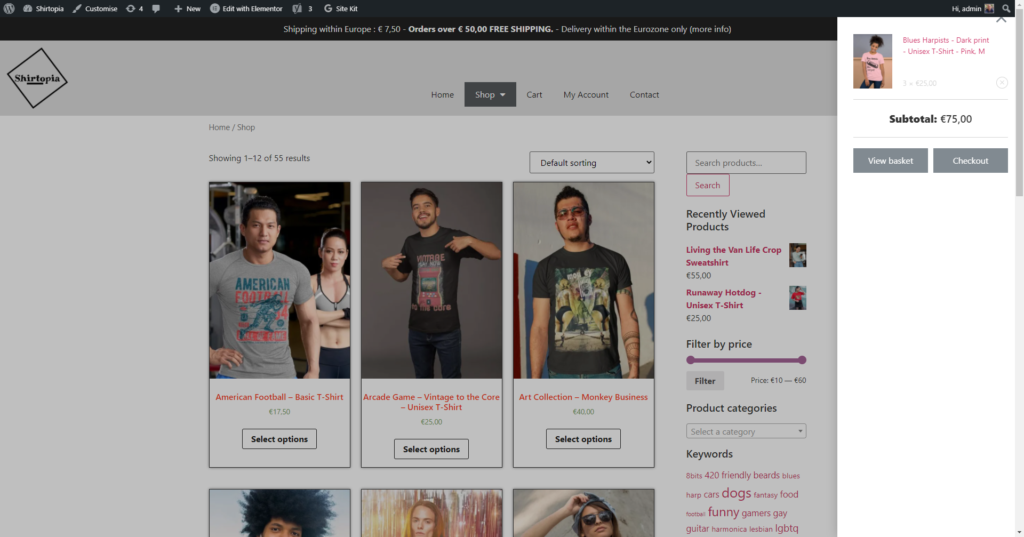
Task: Click the Filter price button
Action: click(705, 381)
